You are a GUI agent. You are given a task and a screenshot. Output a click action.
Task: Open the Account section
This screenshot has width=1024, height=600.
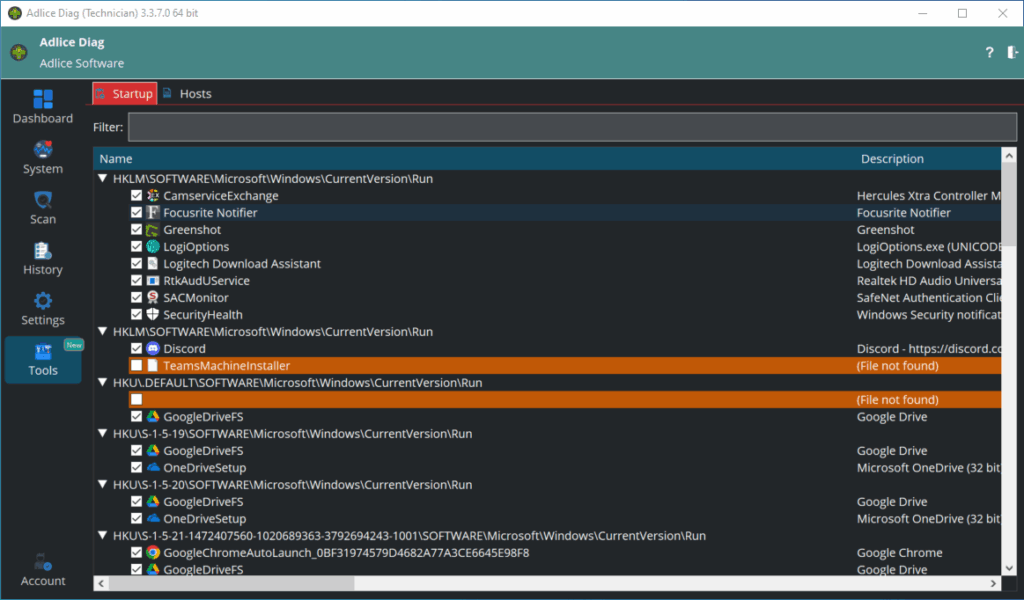tap(42, 570)
